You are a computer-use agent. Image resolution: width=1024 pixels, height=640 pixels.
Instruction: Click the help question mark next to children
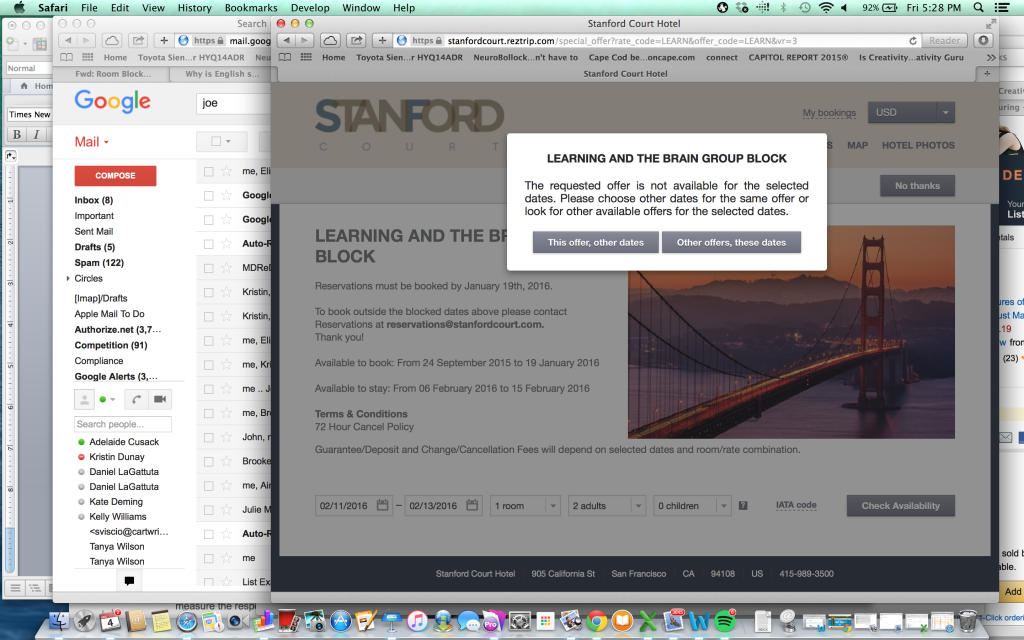tap(743, 505)
